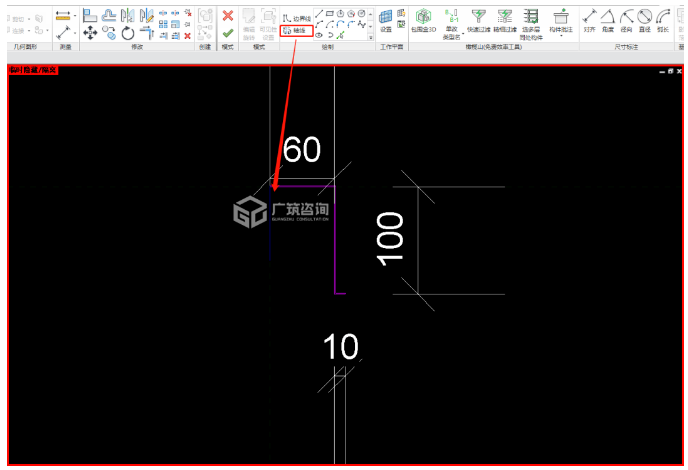Select Mirror - Draw Axis tool
688x470 pixels.
point(147,15)
